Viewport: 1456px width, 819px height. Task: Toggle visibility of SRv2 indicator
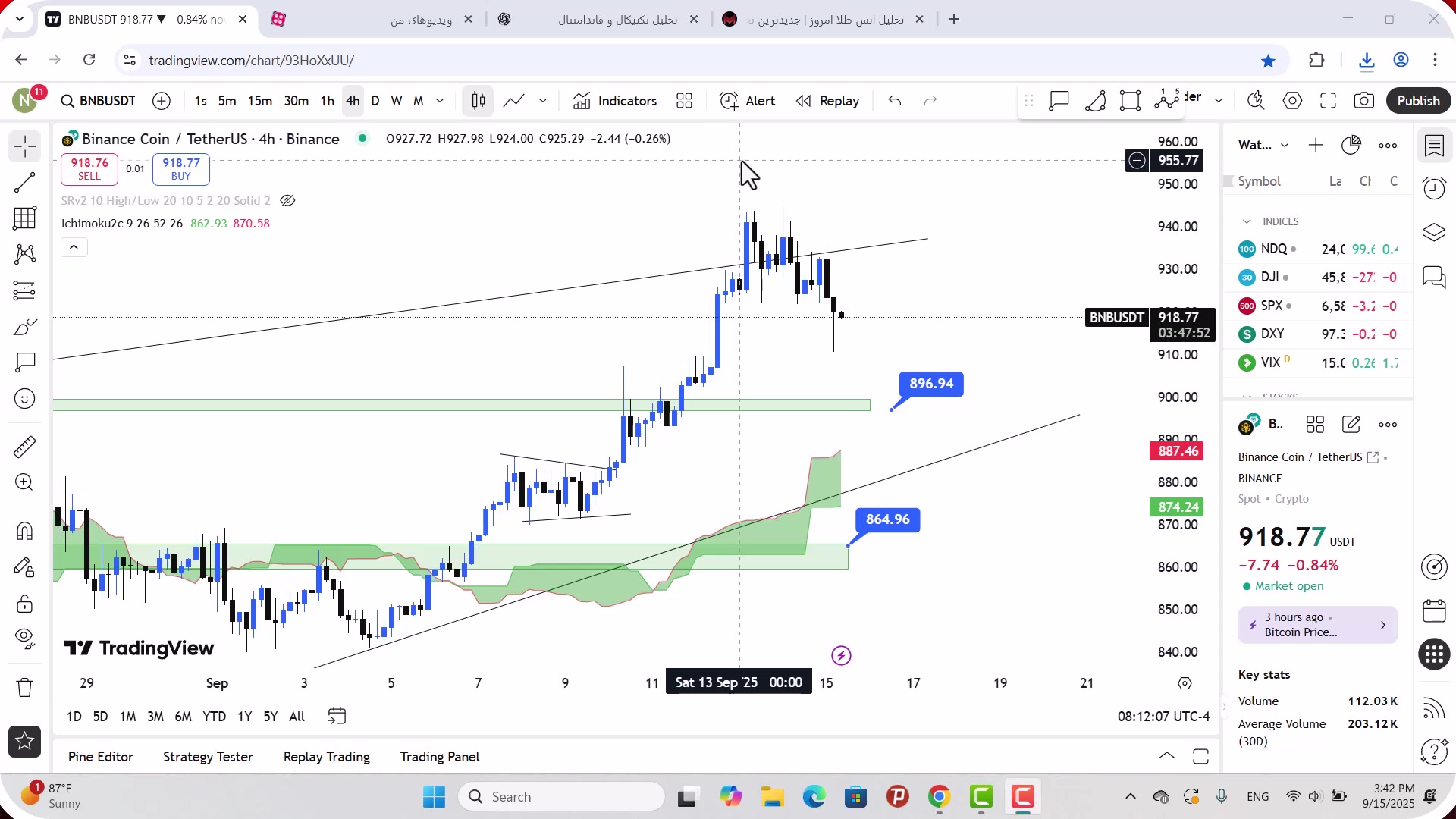(287, 201)
